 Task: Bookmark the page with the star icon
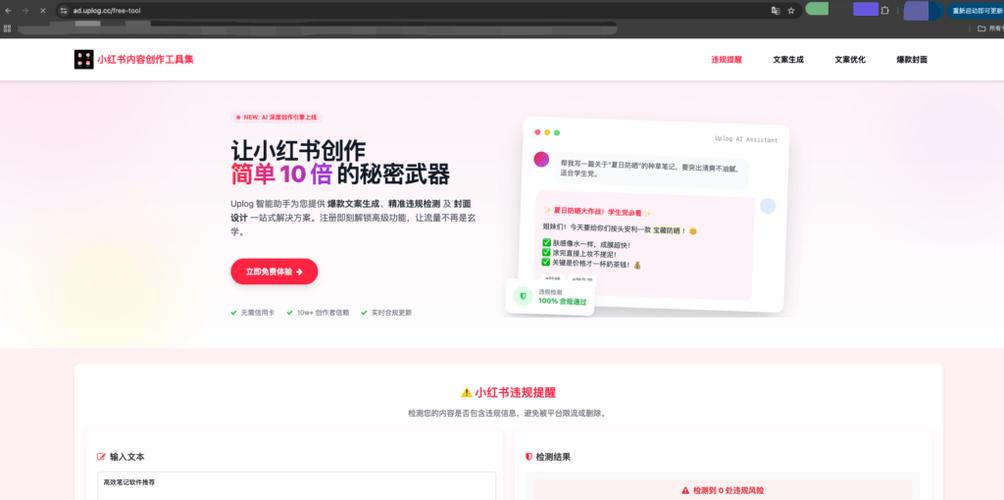pyautogui.click(x=791, y=11)
